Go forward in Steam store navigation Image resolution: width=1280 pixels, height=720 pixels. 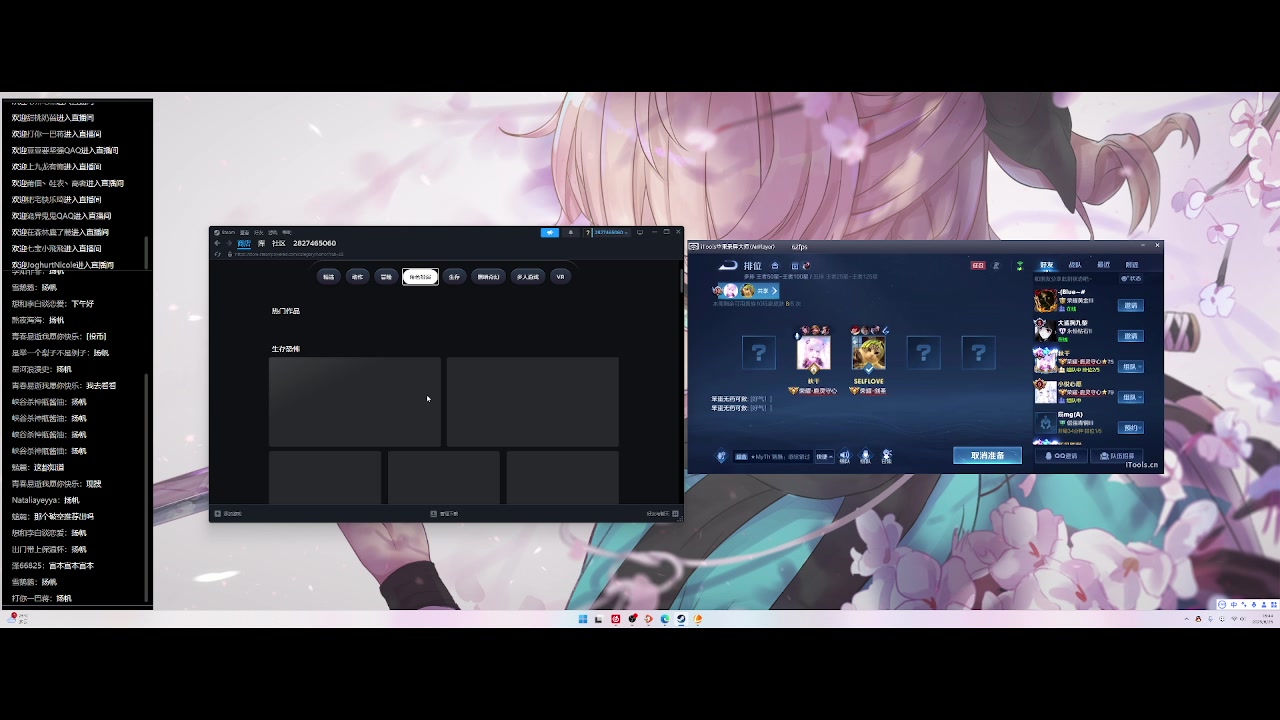[x=229, y=243]
